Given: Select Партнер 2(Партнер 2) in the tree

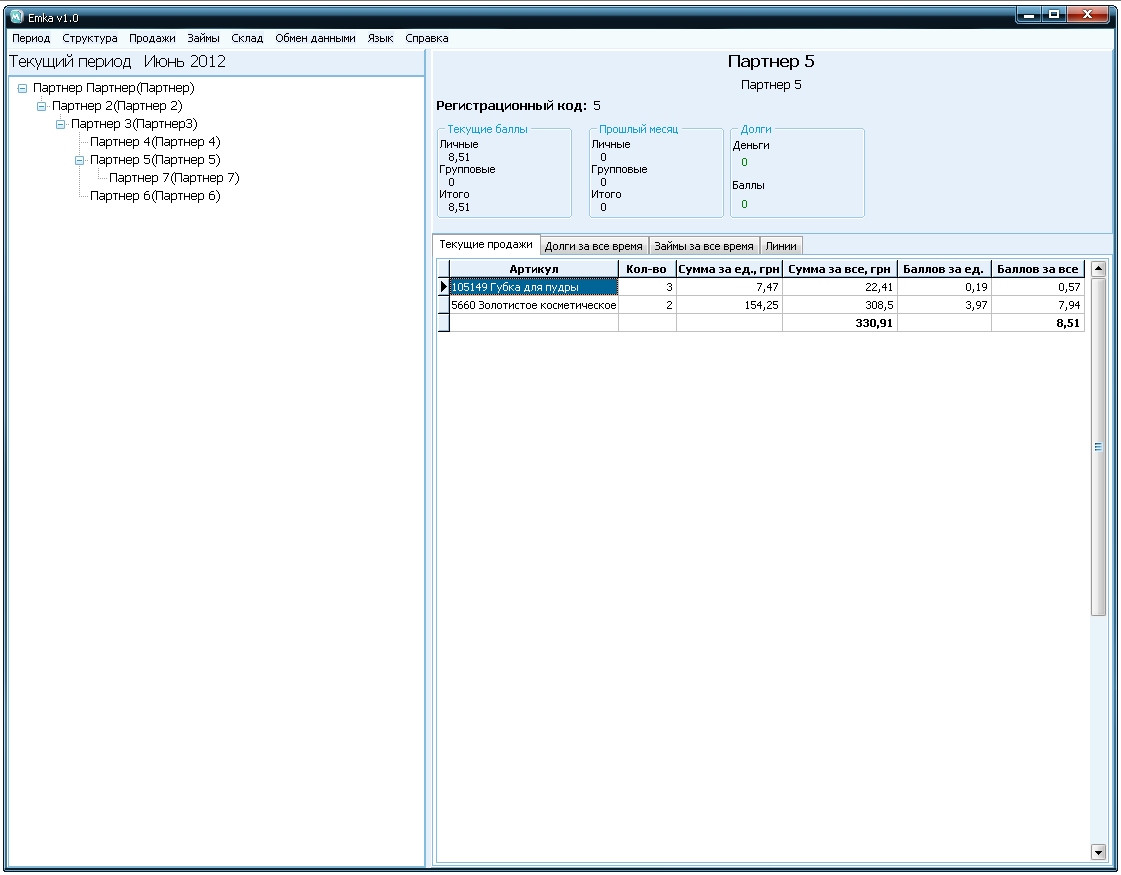Looking at the screenshot, I should (x=117, y=106).
